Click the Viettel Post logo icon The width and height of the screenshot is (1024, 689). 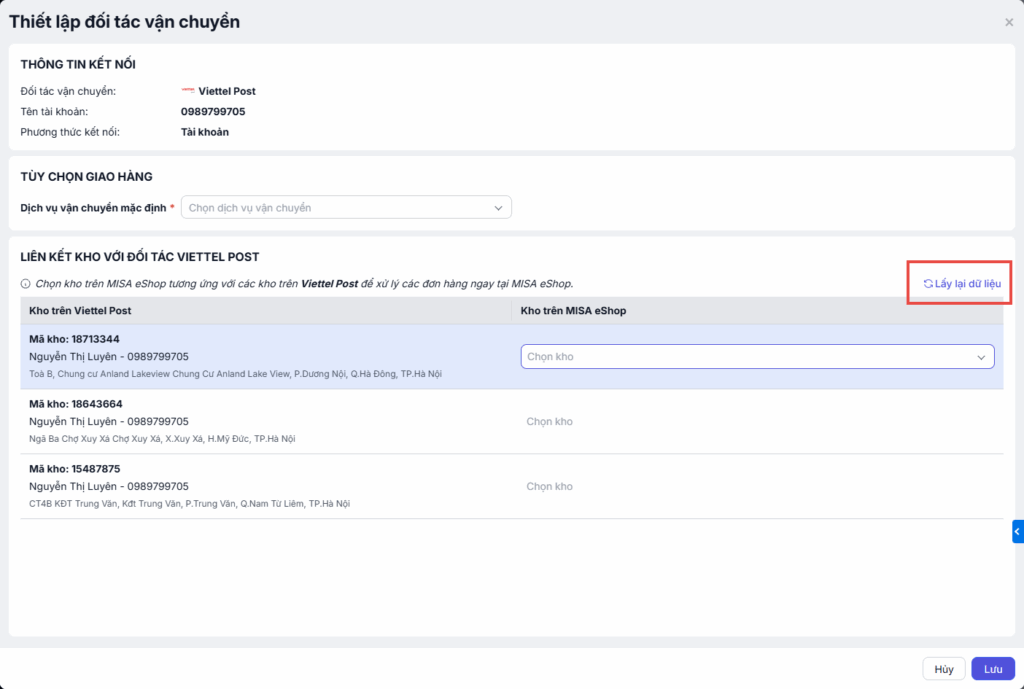(188, 92)
